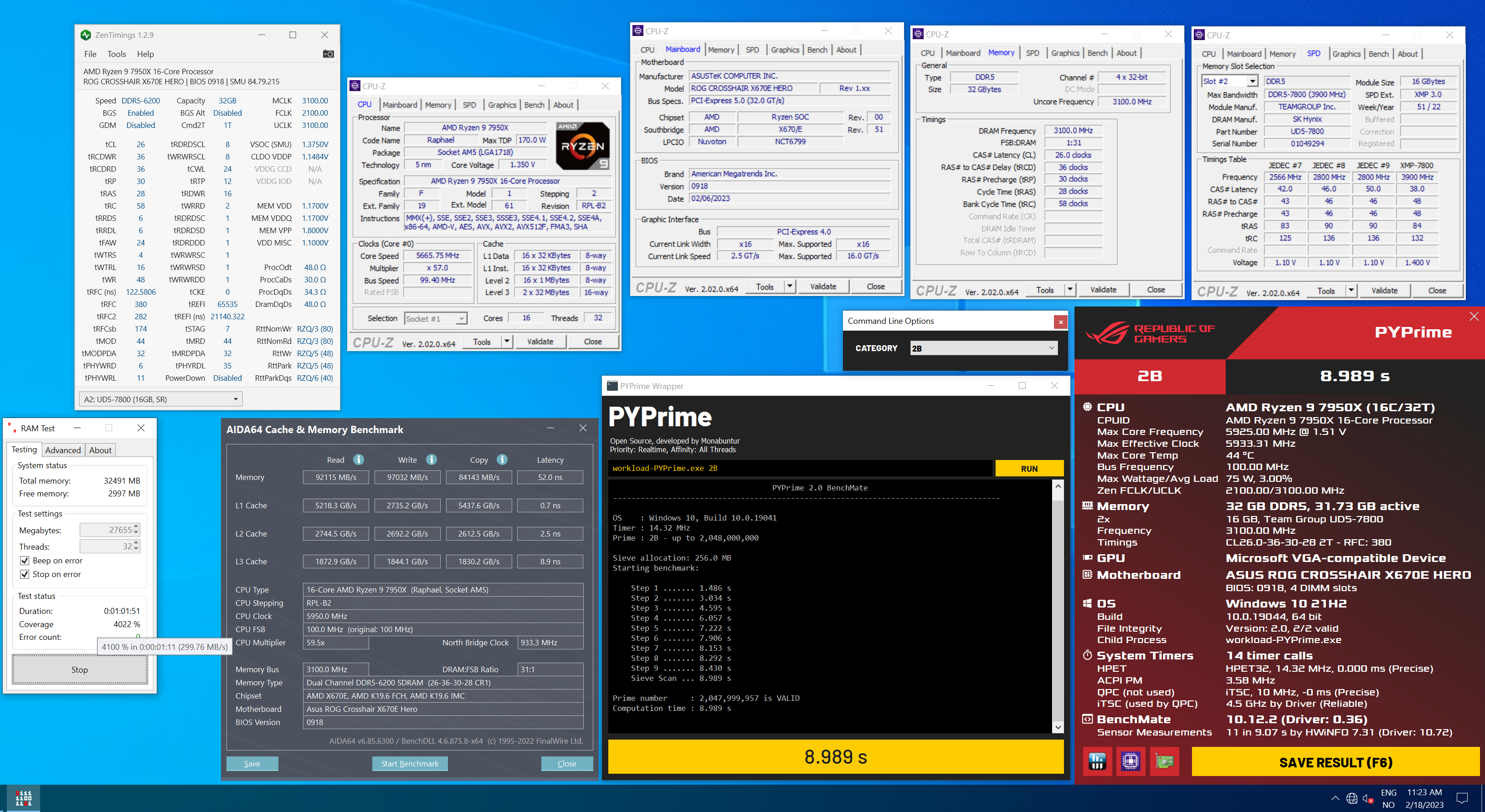Image resolution: width=1485 pixels, height=812 pixels.
Task: Click yellow RUN button in PYPrime
Action: [x=1029, y=469]
